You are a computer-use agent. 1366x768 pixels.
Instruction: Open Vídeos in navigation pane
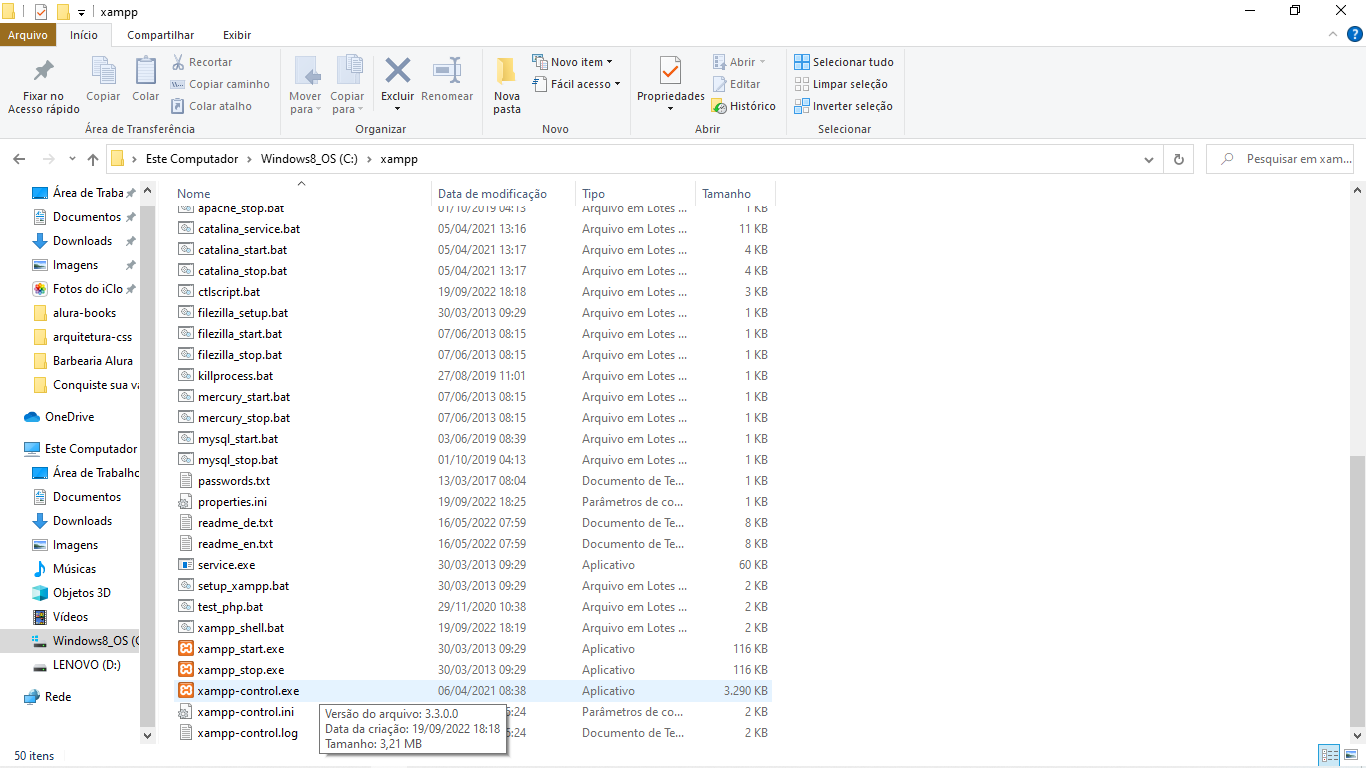tap(71, 617)
